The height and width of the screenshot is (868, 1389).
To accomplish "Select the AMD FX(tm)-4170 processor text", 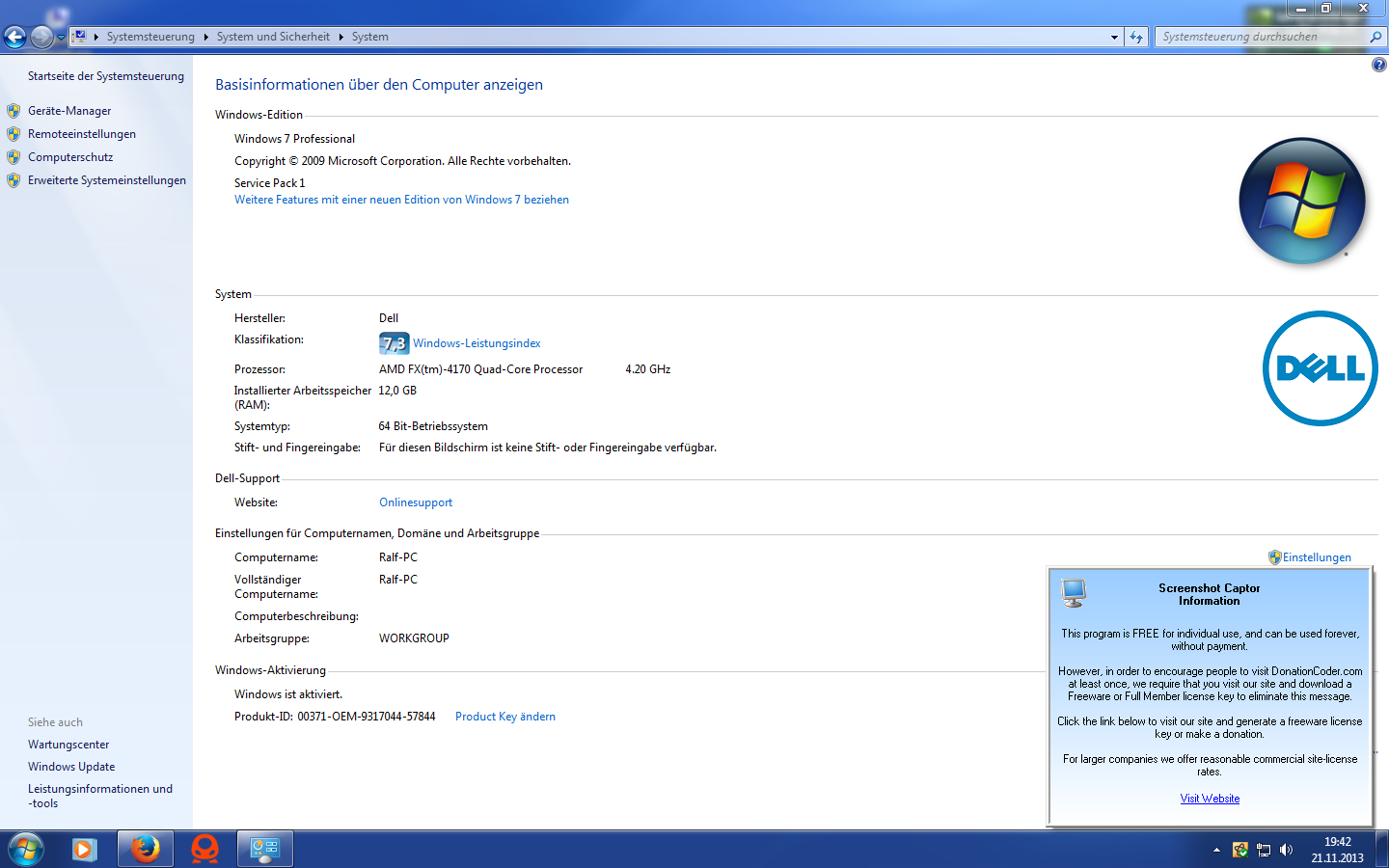I will [480, 369].
